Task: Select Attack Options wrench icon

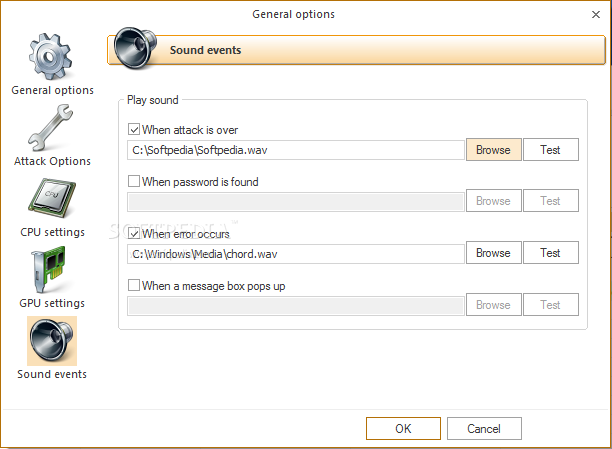Action: 52,128
